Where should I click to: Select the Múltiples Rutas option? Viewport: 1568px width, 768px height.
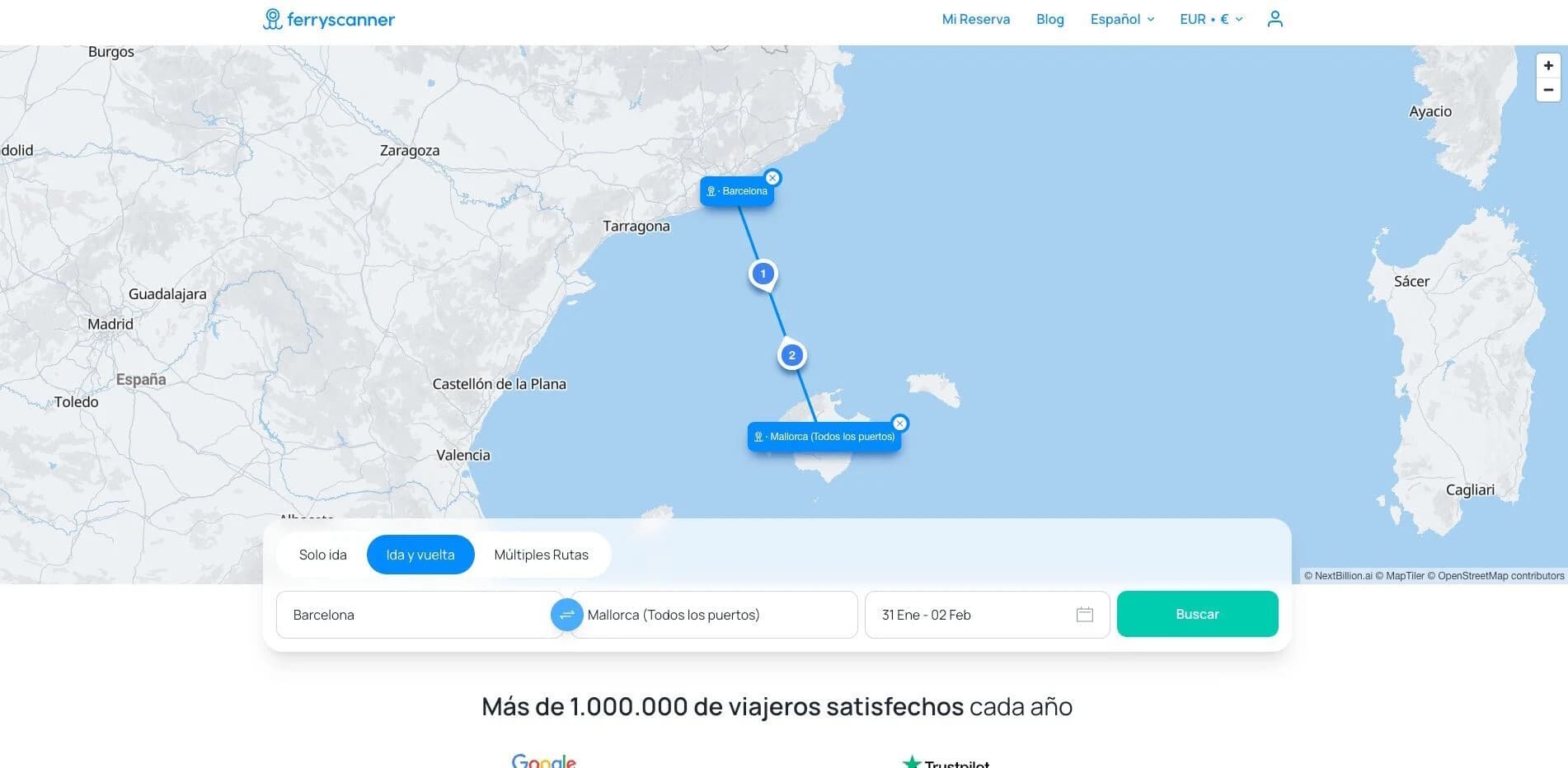point(541,555)
